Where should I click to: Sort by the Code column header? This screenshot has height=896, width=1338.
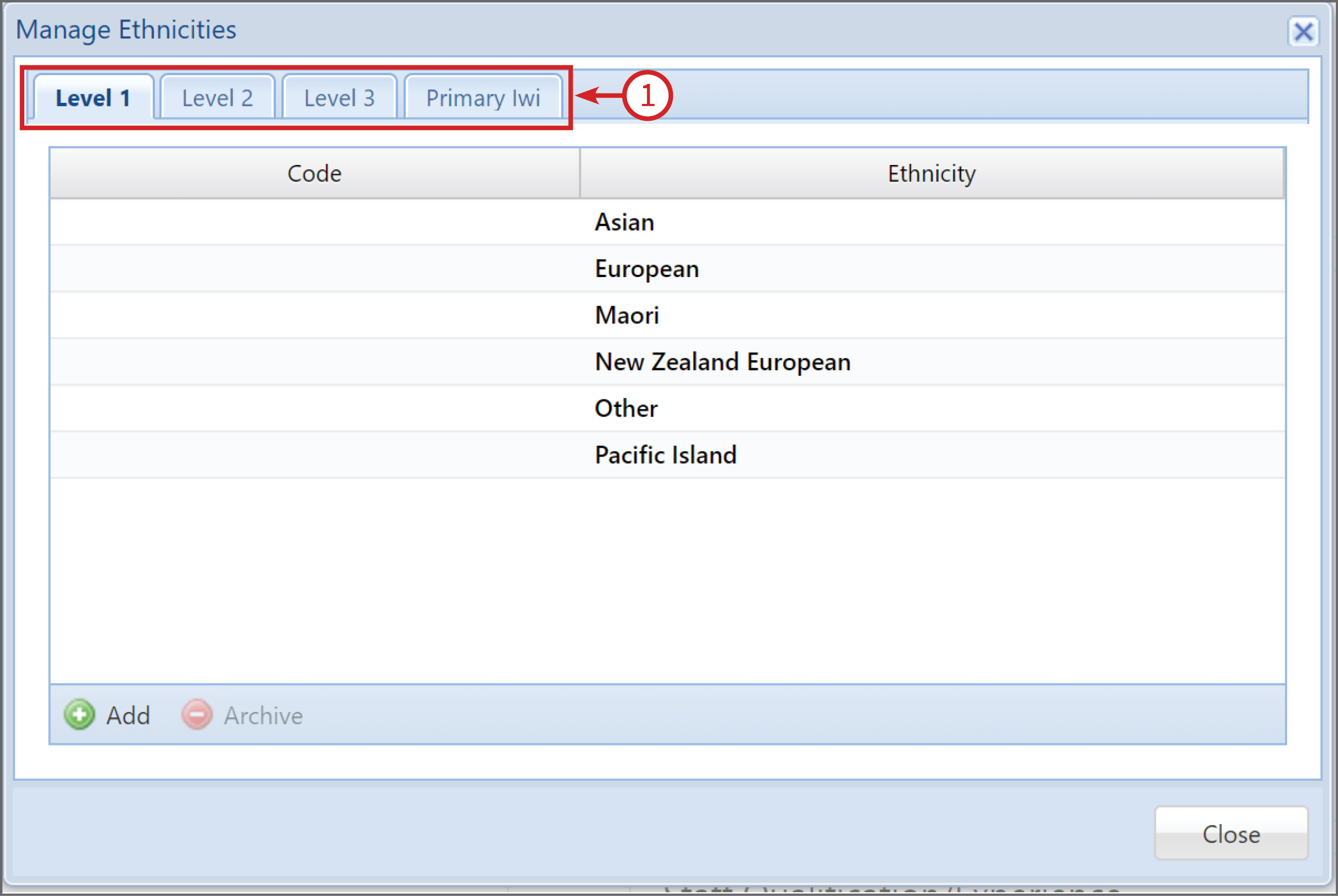315,173
